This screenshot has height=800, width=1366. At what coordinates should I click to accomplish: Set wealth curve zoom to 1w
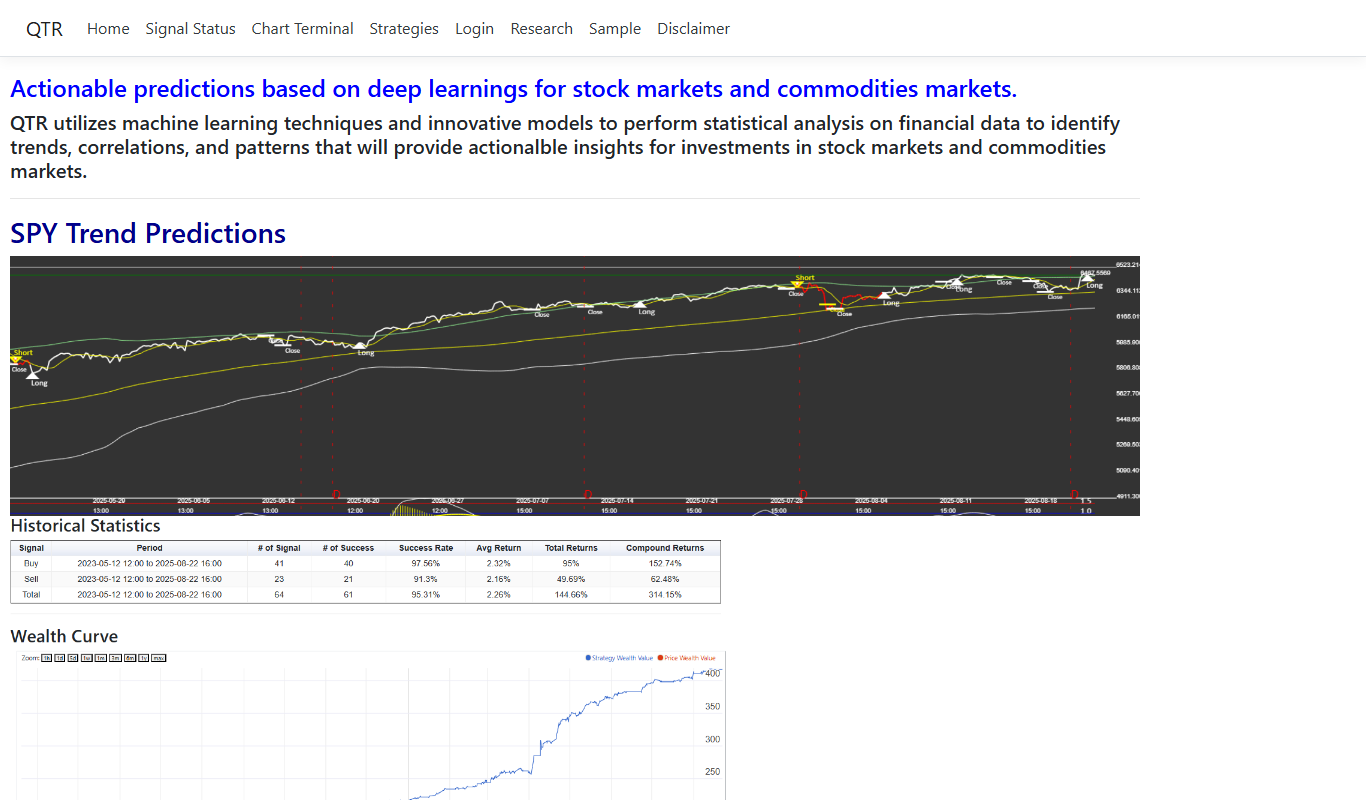(87, 658)
